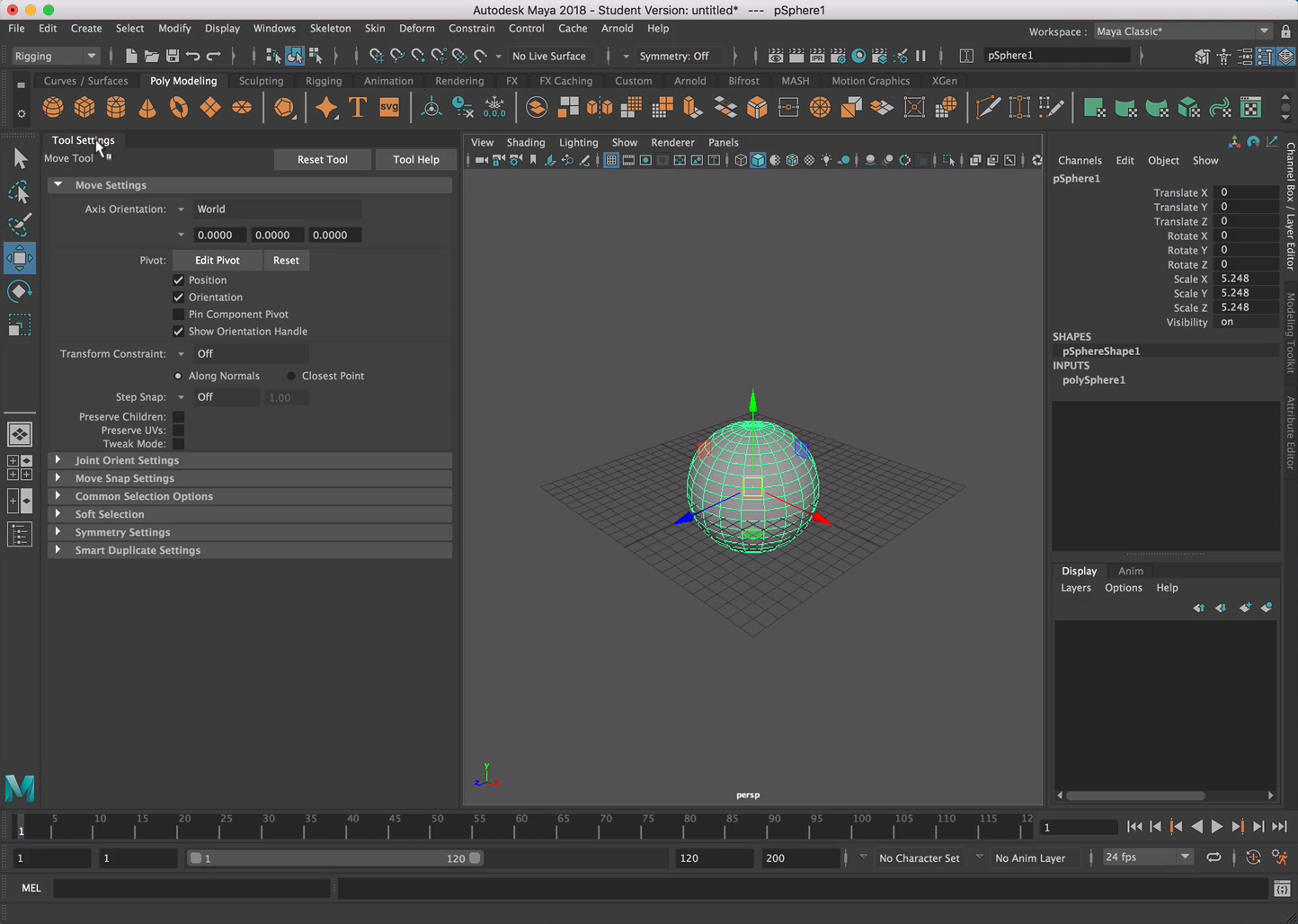This screenshot has width=1298, height=924.
Task: Click the Lasso select tool
Action: point(19,192)
